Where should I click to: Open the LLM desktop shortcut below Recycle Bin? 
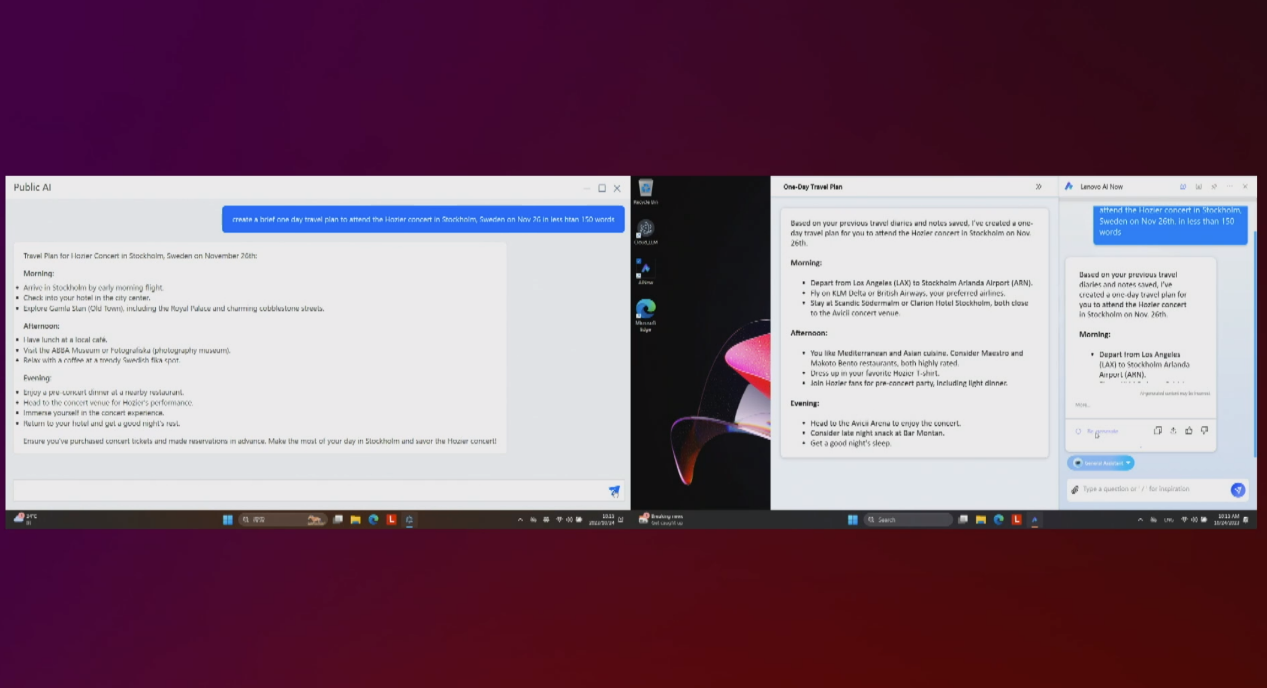tap(646, 232)
